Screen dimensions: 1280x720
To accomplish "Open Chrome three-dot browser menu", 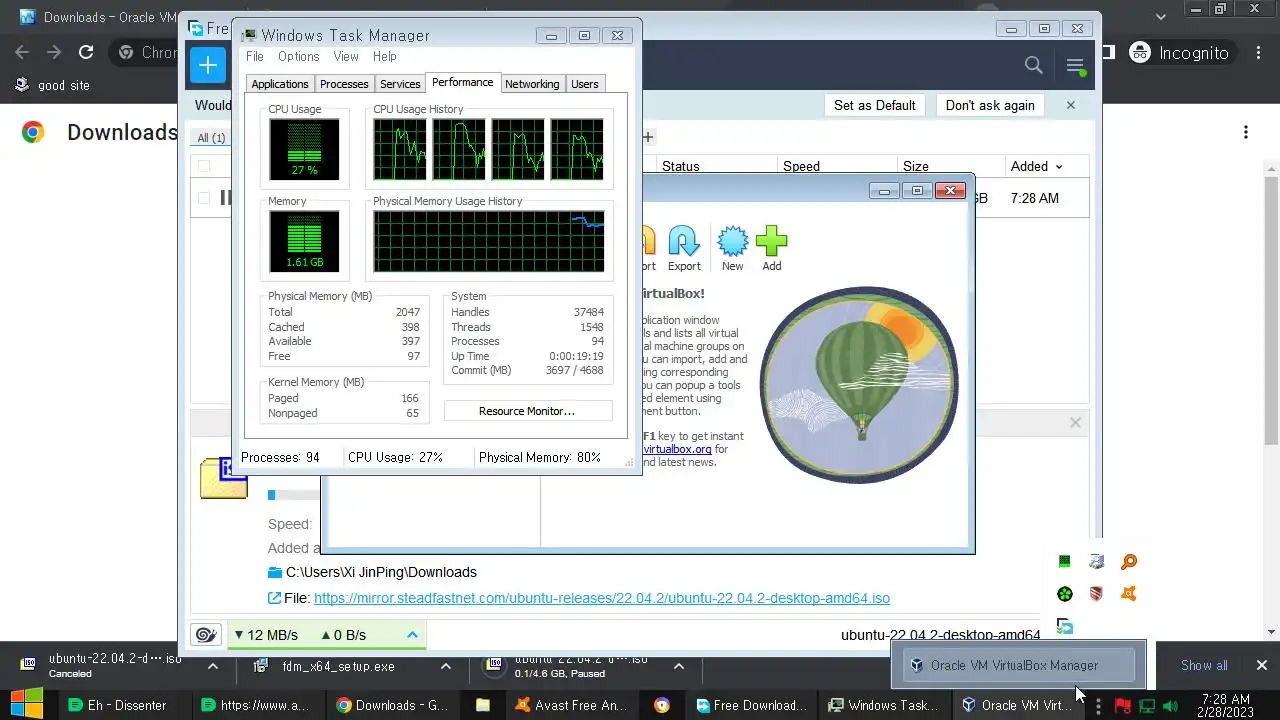I will tap(1258, 52).
